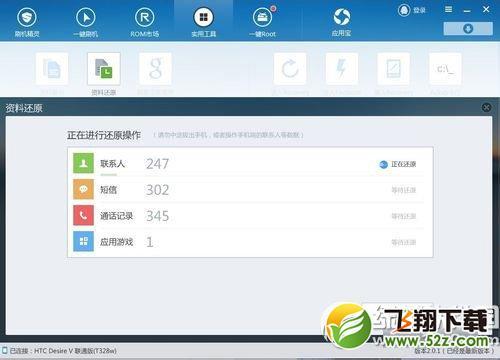Image resolution: width=500 pixels, height=360 pixels.
Task: Click the orange 短信 message icon
Action: tap(83, 189)
